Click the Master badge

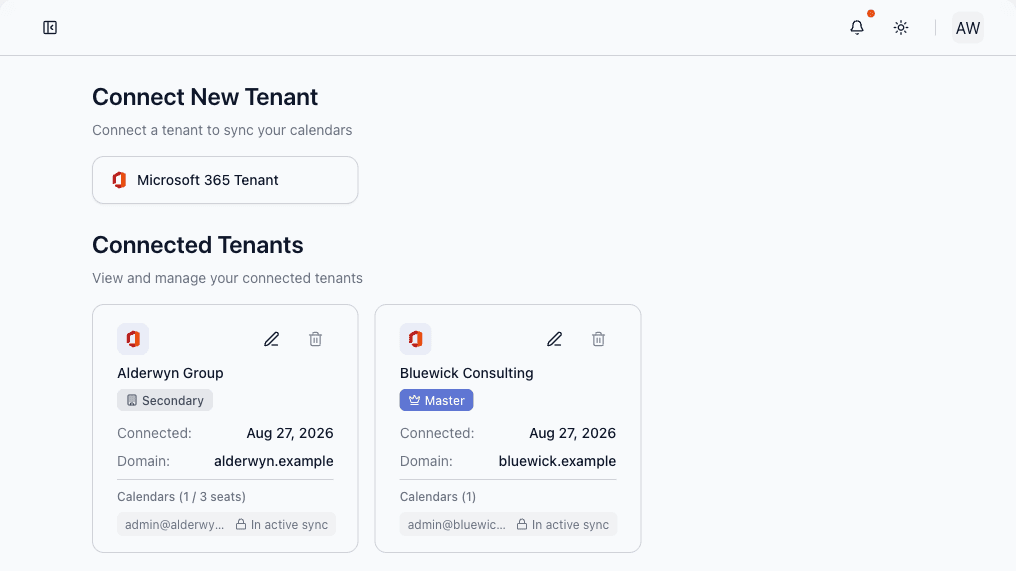(436, 401)
